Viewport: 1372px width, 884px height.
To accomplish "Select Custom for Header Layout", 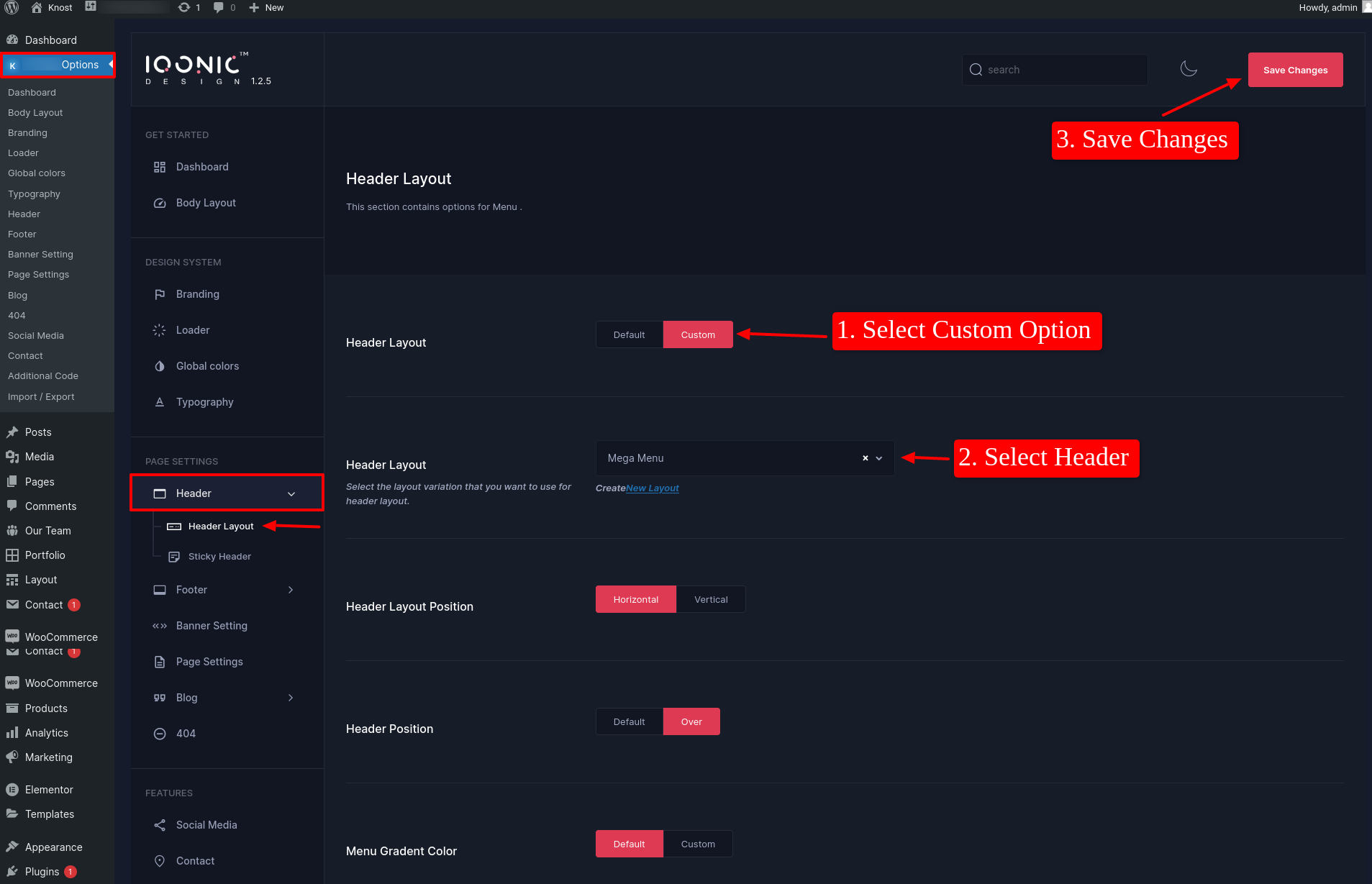I will click(x=698, y=334).
